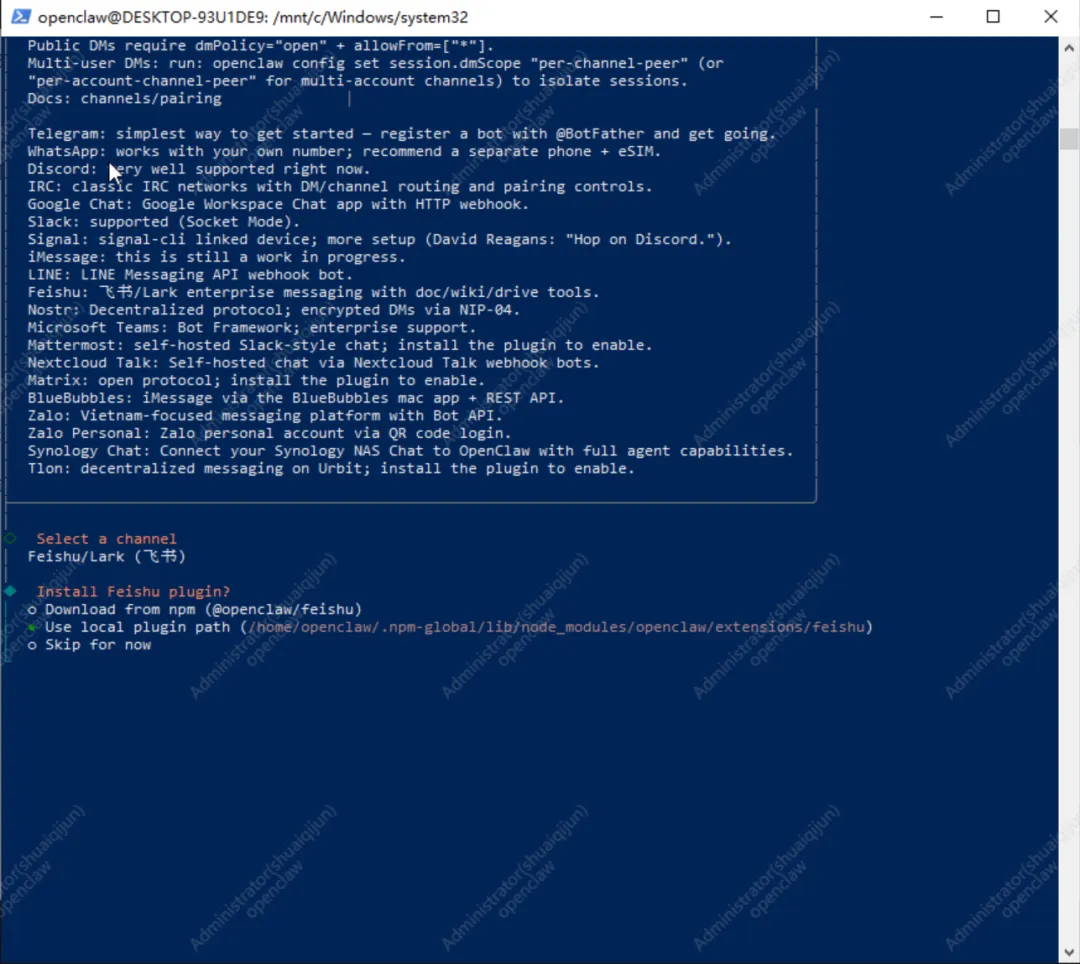This screenshot has width=1080, height=964.
Task: Click the Telegram description line
Action: pos(402,134)
